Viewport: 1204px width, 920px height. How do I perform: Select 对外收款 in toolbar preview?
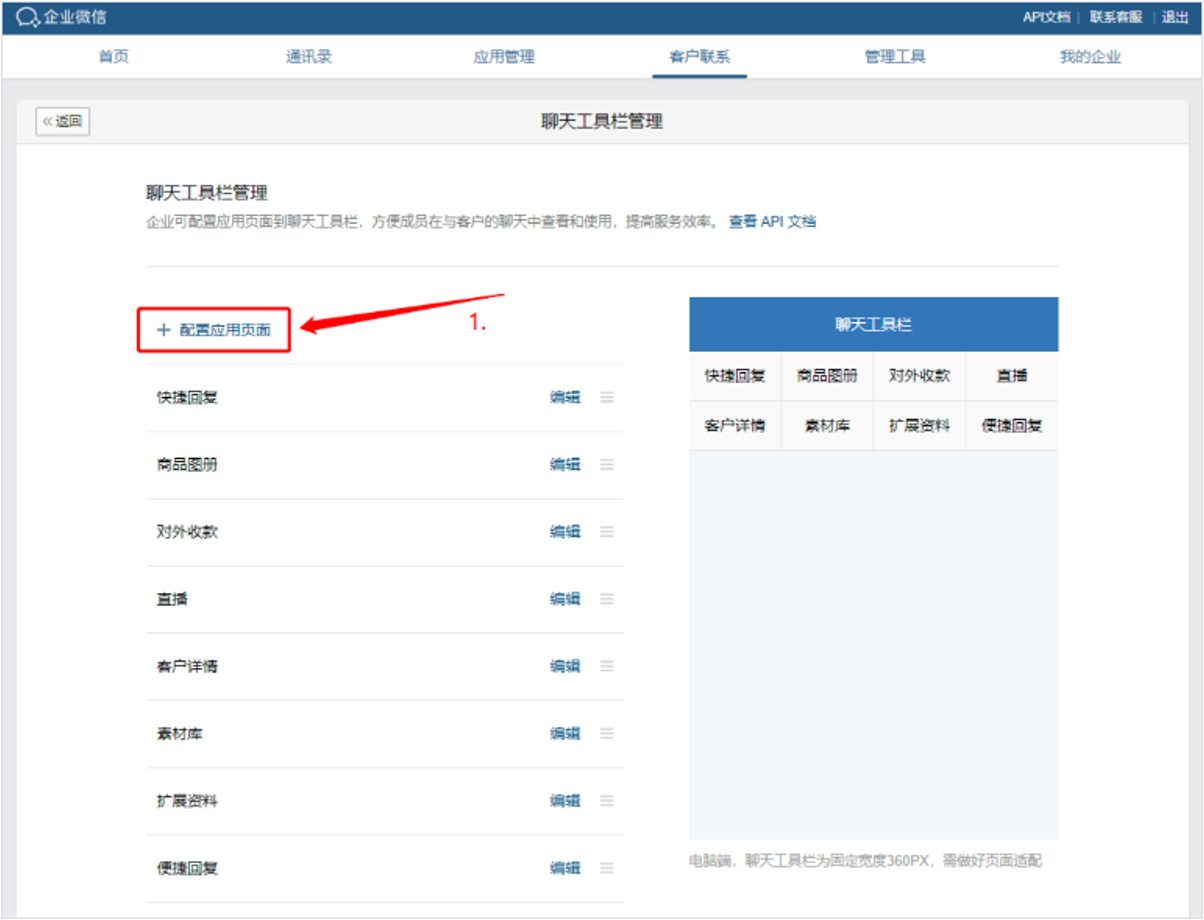point(919,376)
